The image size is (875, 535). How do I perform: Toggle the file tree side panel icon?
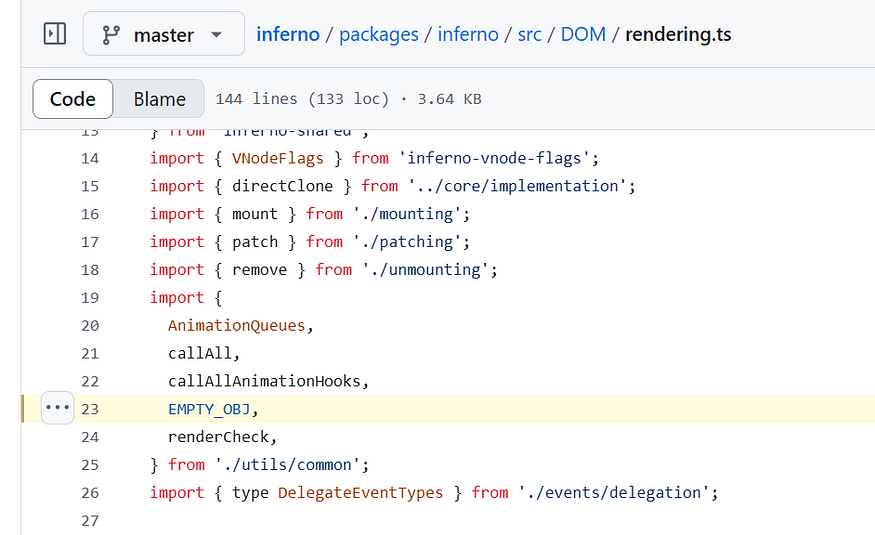(x=55, y=34)
